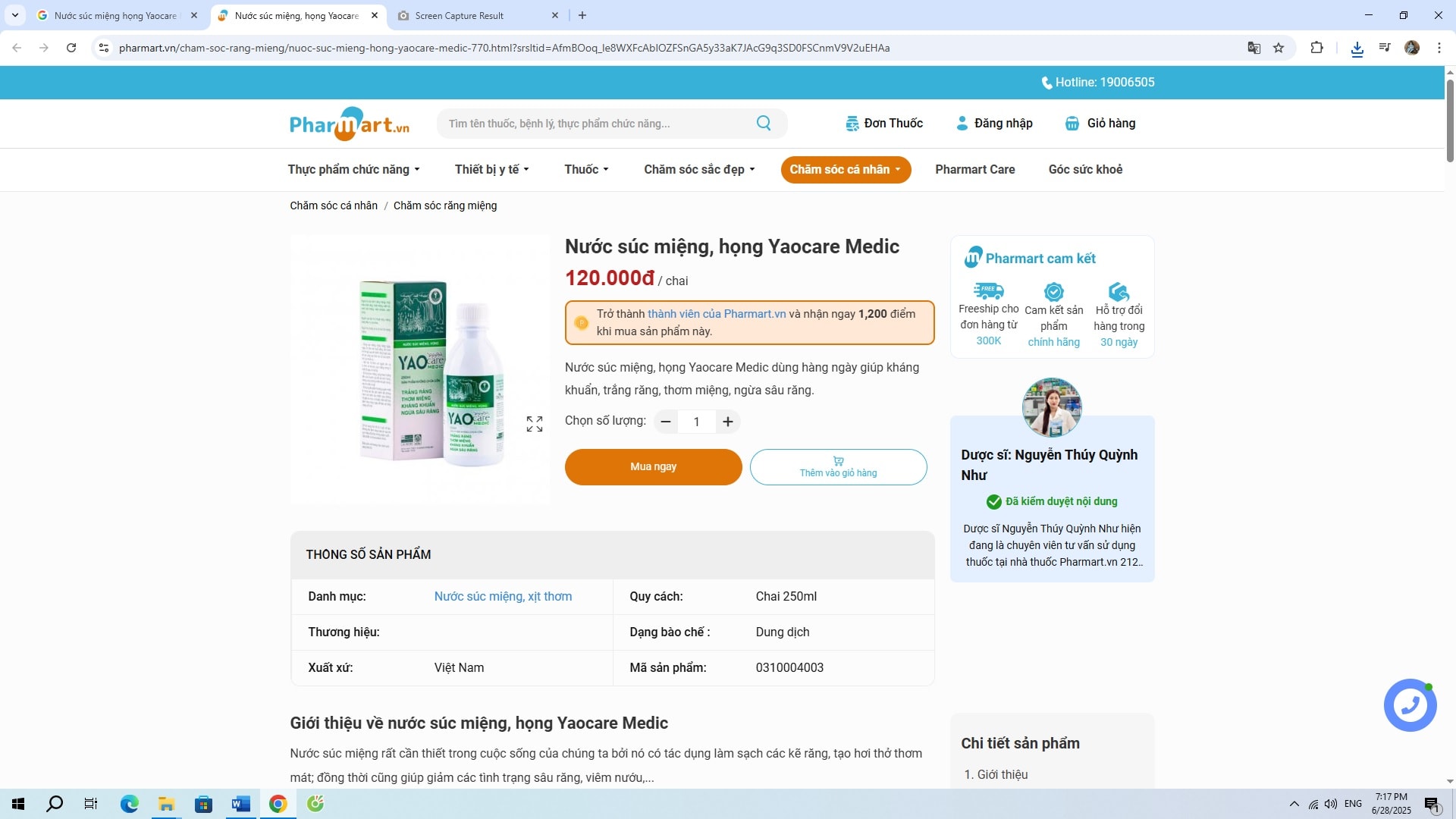Screen dimensions: 1456x819
Task: Click Thêm vào giỏ hàng button
Action: coord(838,466)
